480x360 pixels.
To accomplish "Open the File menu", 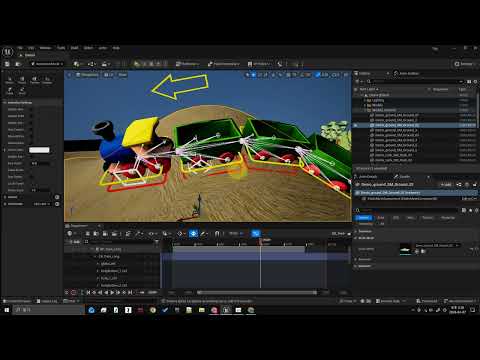I will [20, 48].
